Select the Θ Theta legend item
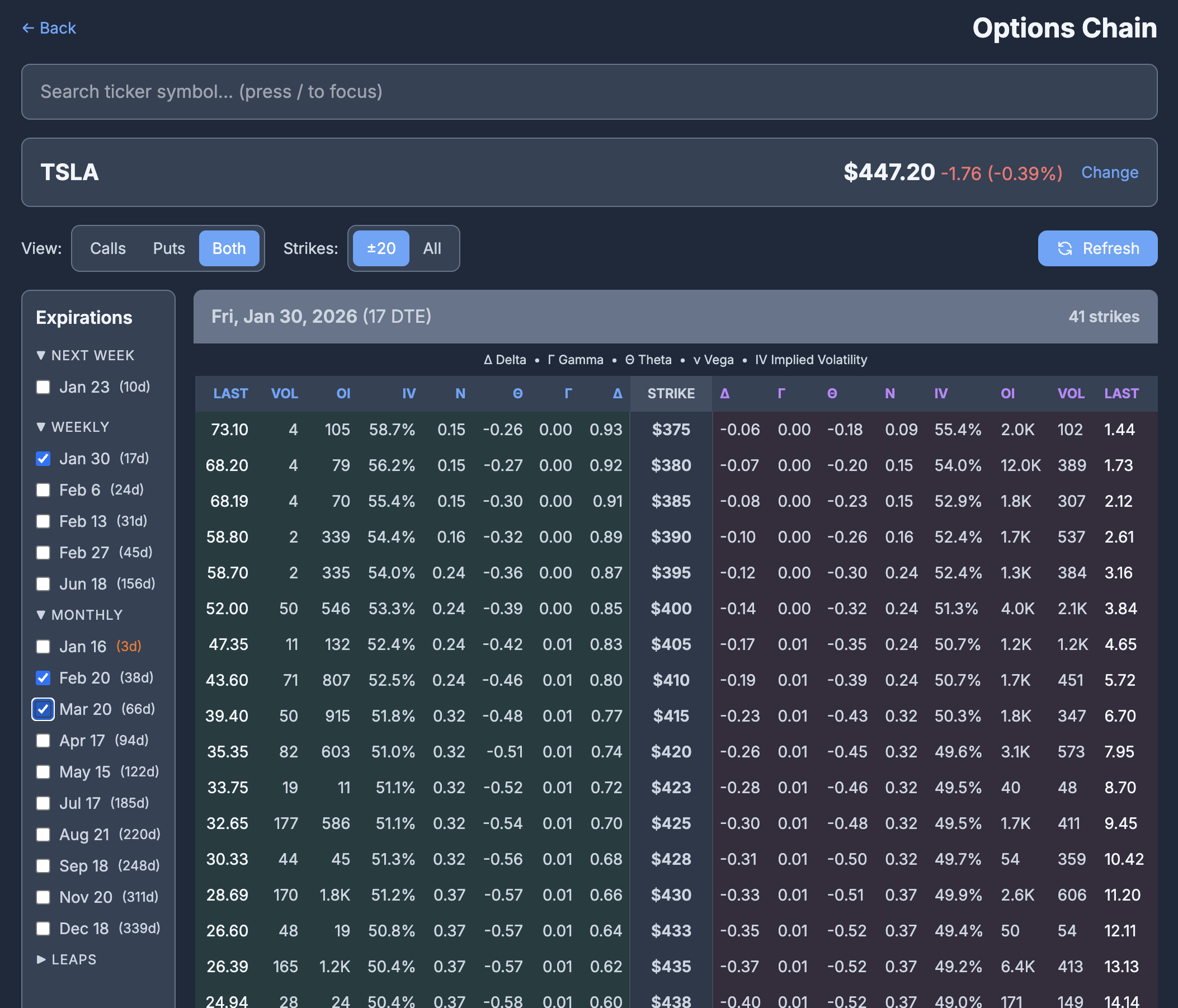 click(x=648, y=360)
